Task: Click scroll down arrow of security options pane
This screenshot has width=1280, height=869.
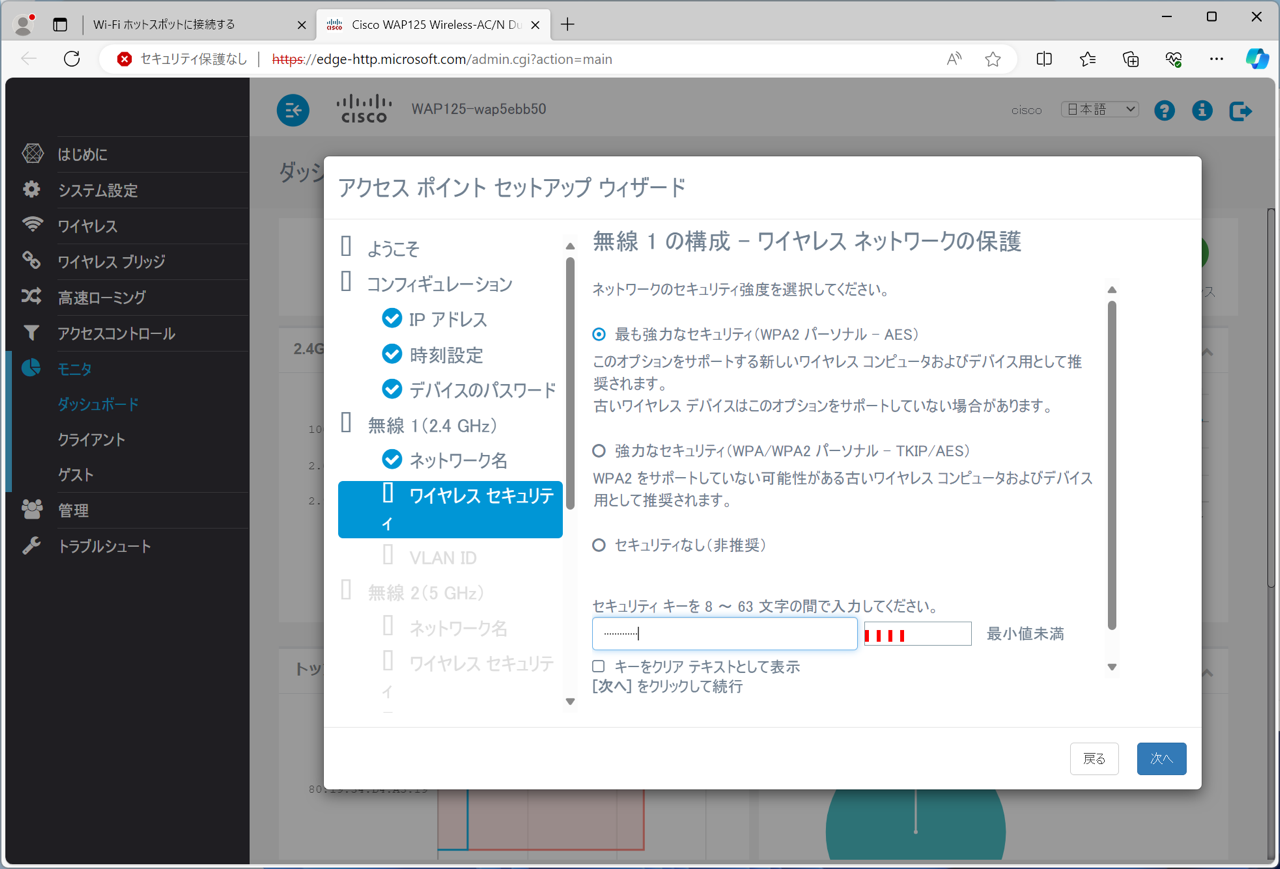Action: (1112, 667)
